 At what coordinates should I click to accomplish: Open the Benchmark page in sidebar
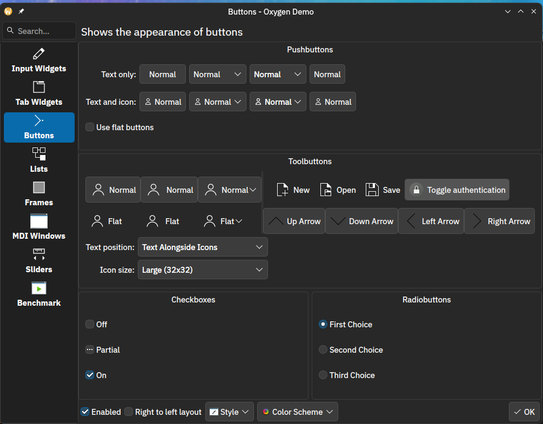tap(39, 294)
